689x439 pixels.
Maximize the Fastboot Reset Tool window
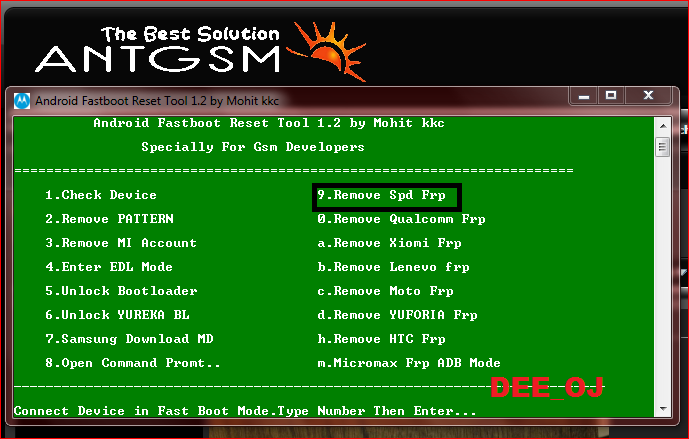(611, 96)
